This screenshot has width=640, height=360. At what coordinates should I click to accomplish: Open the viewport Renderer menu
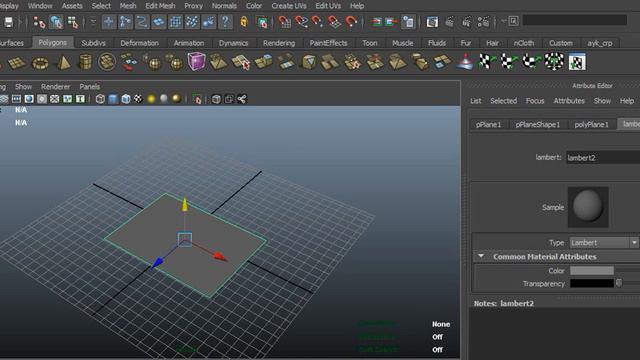click(56, 87)
